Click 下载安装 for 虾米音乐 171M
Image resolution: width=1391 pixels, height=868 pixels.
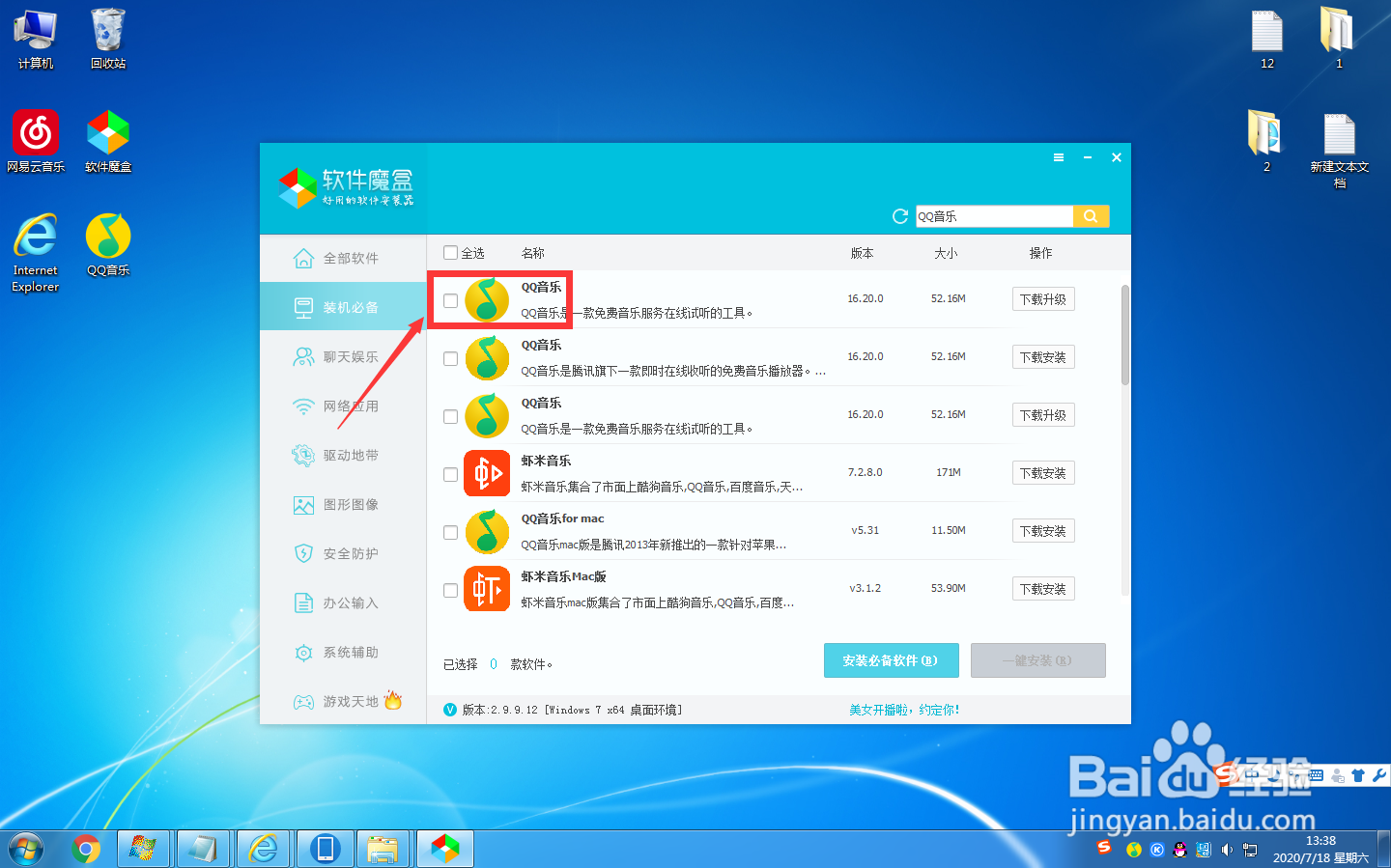pyautogui.click(x=1043, y=473)
